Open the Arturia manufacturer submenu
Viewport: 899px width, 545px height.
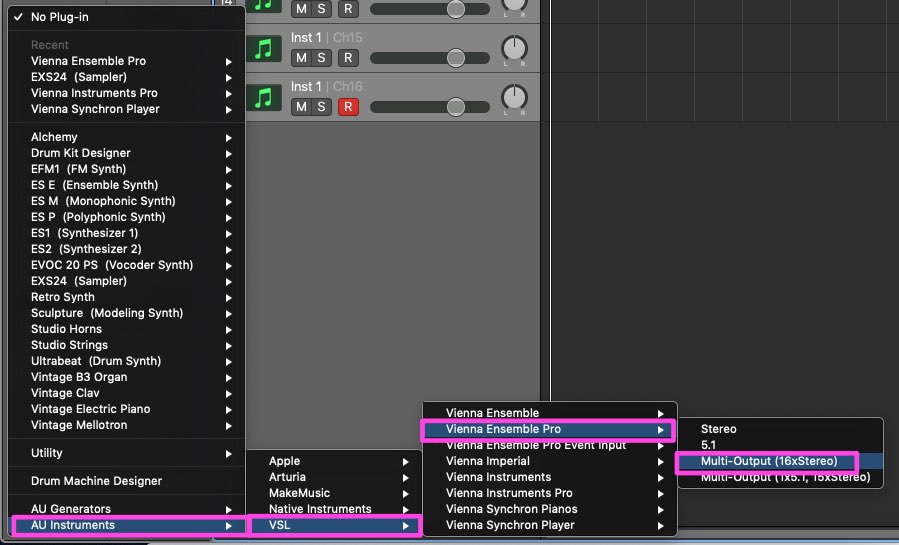coord(334,477)
